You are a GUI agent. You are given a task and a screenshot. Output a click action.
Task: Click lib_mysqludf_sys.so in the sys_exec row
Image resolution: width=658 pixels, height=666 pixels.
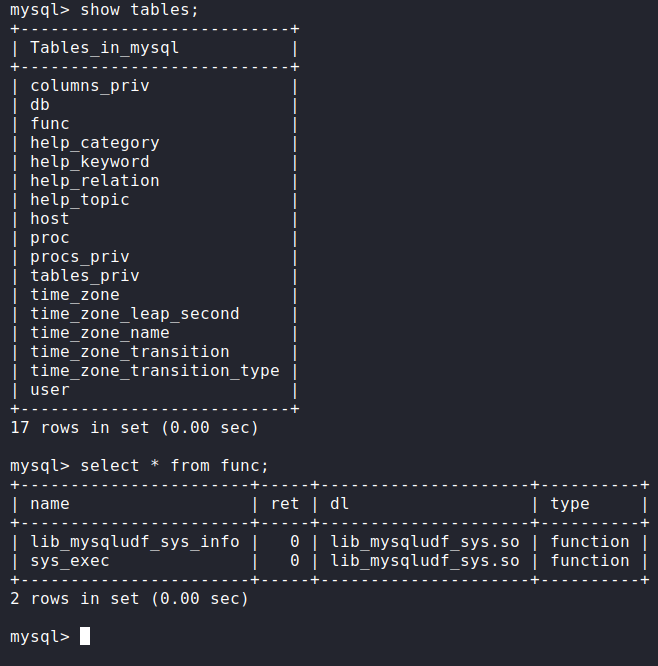(425, 561)
